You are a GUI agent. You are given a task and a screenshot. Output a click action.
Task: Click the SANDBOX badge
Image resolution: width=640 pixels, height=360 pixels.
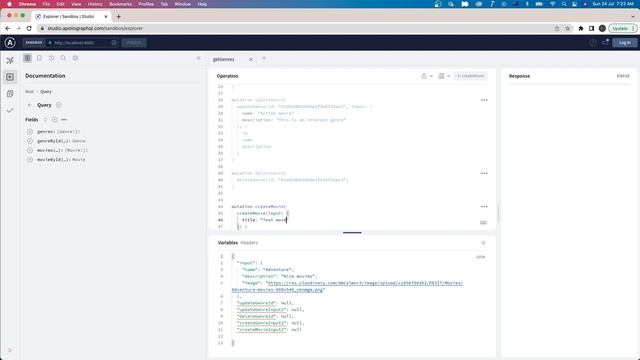pos(34,42)
